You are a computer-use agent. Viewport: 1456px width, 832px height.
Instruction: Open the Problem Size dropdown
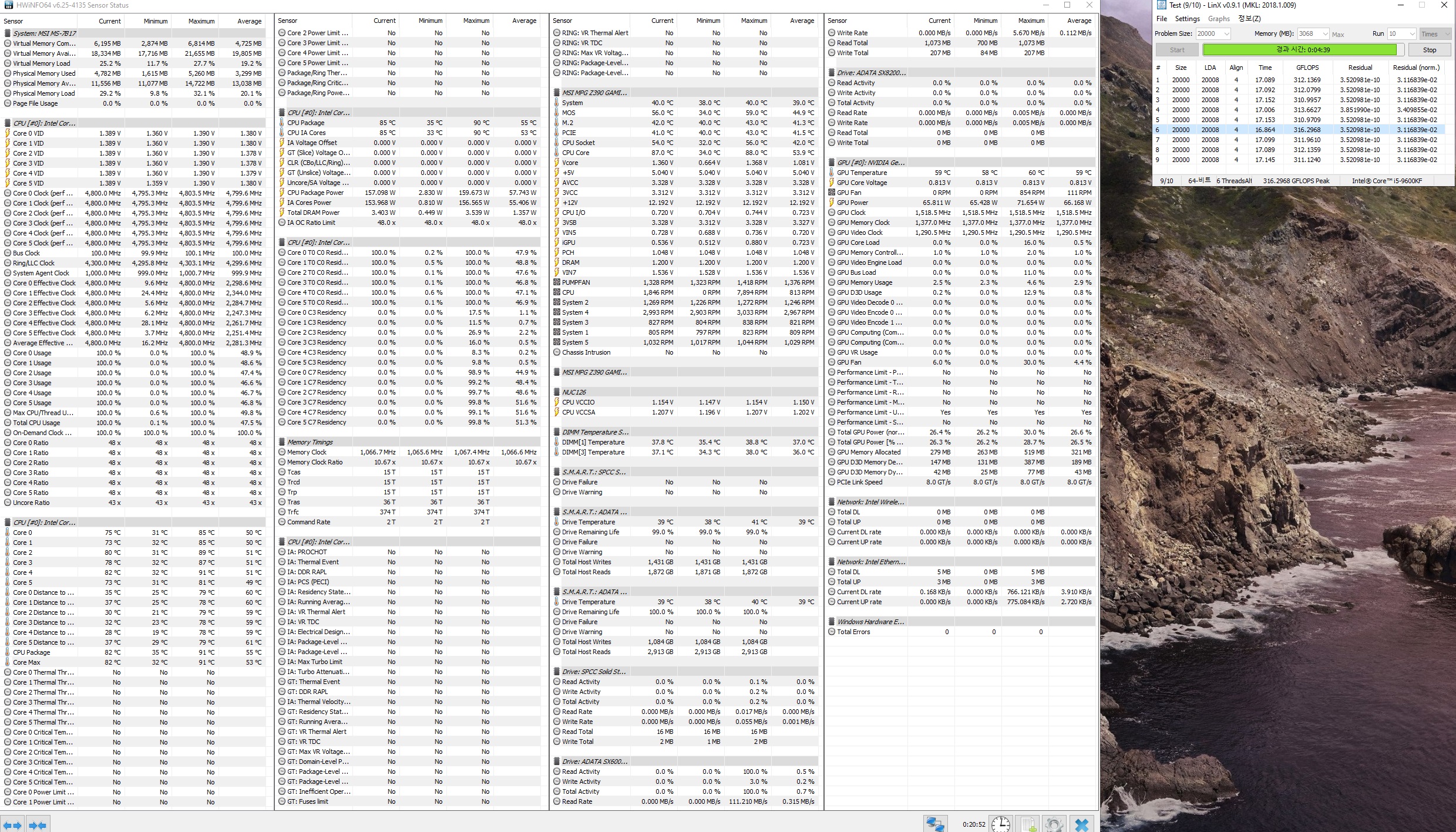click(x=1226, y=34)
